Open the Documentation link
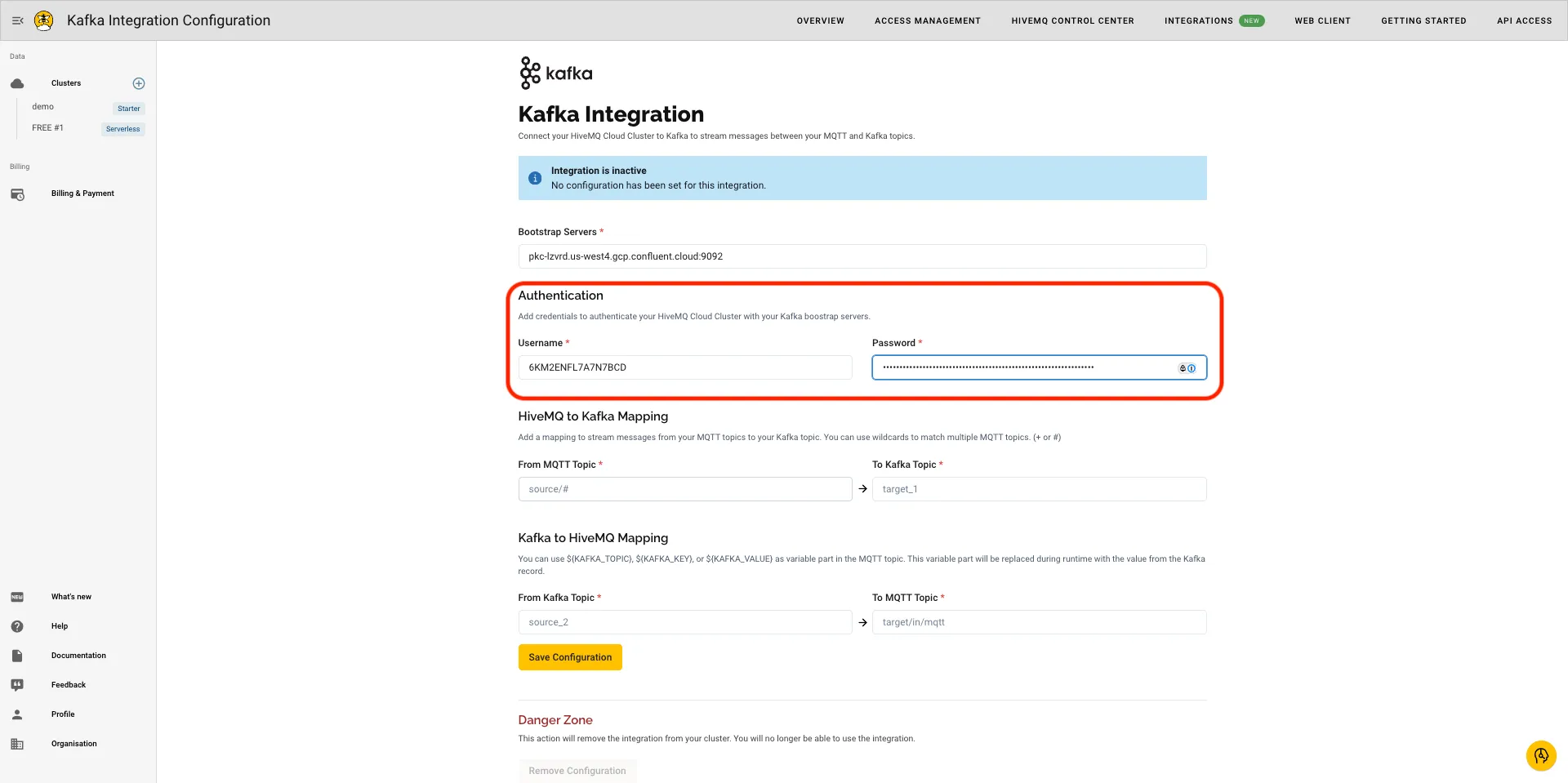The width and height of the screenshot is (1568, 783). 78,656
